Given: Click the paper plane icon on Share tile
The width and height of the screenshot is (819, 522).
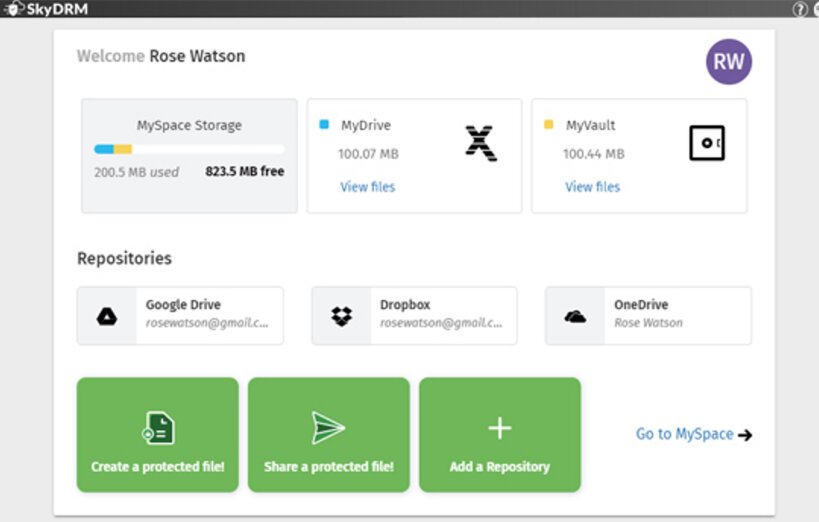Looking at the screenshot, I should (x=328, y=428).
